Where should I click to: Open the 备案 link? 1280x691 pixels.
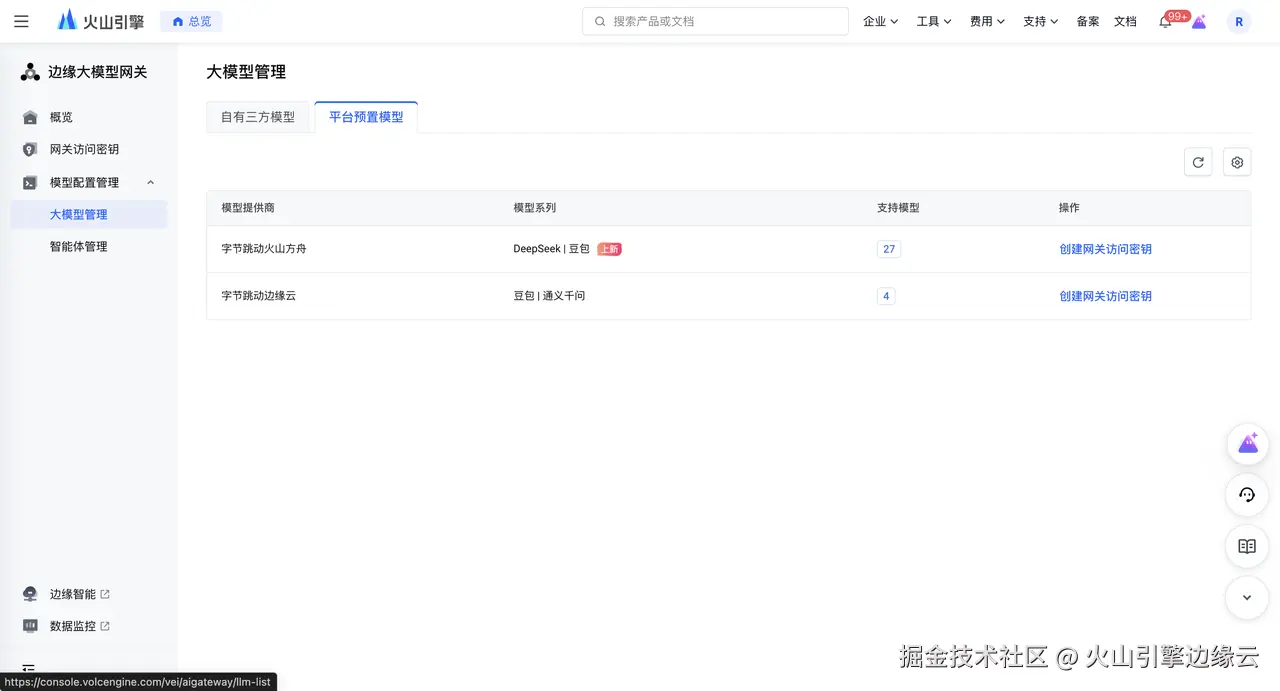click(x=1088, y=21)
